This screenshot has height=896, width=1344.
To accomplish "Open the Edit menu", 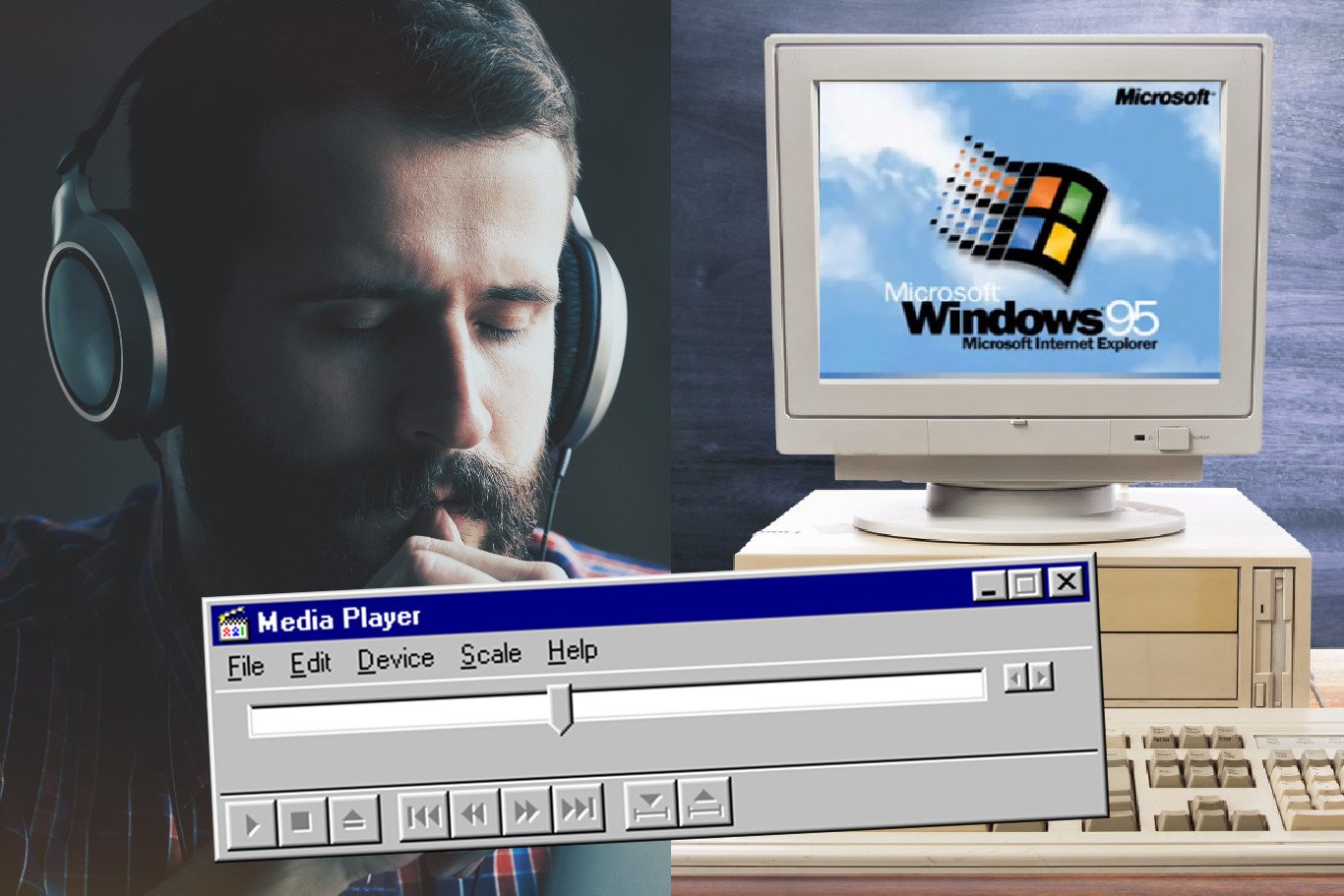I will (310, 664).
